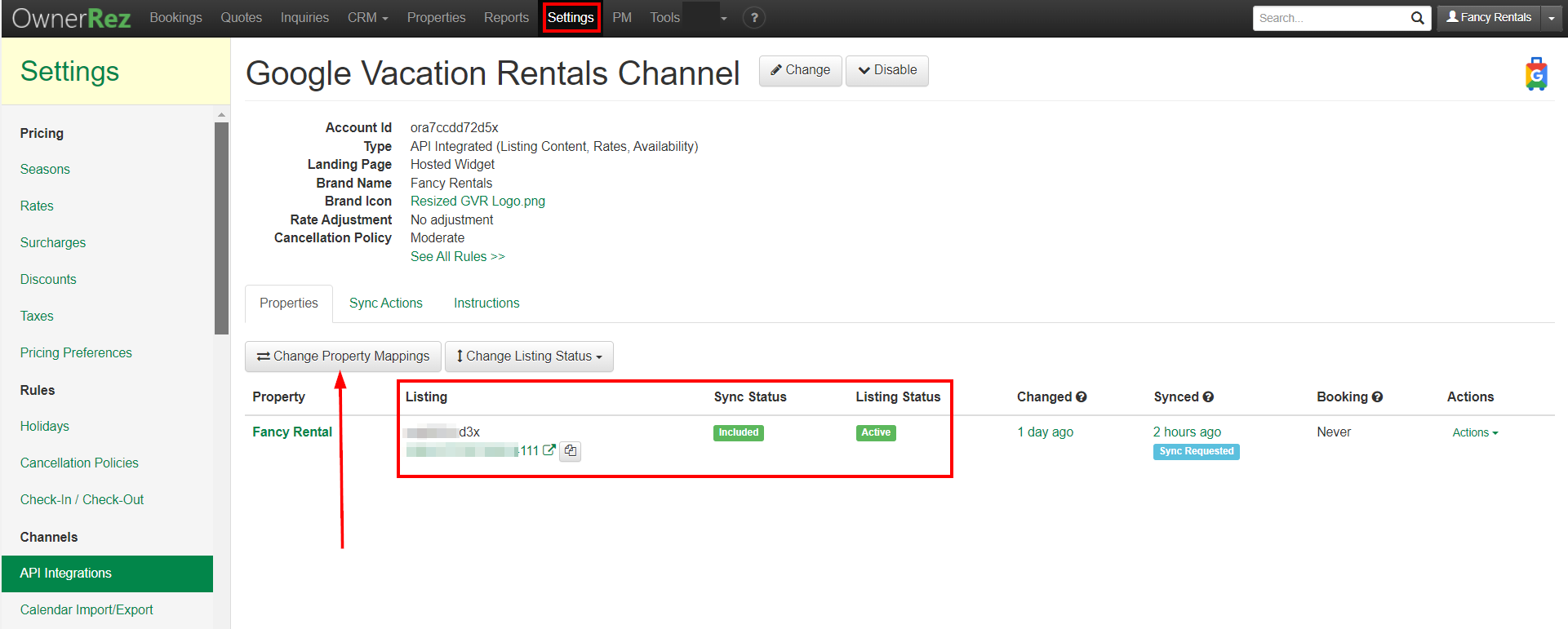Viewport: 1568px width, 629px height.
Task: Open the Disable dropdown button
Action: (887, 71)
